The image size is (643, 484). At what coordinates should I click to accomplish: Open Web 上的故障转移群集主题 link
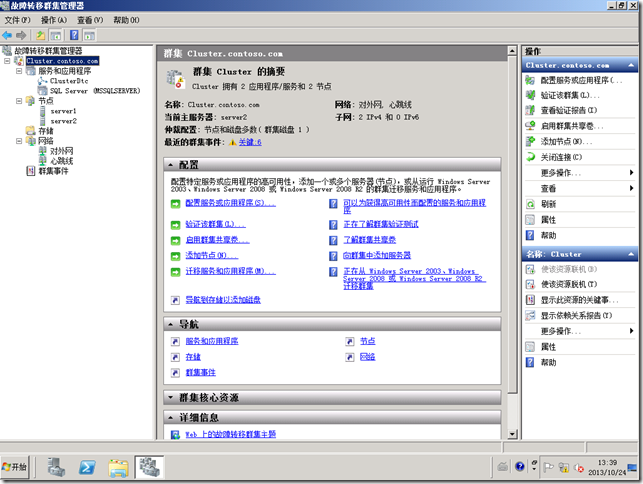pyautogui.click(x=230, y=434)
